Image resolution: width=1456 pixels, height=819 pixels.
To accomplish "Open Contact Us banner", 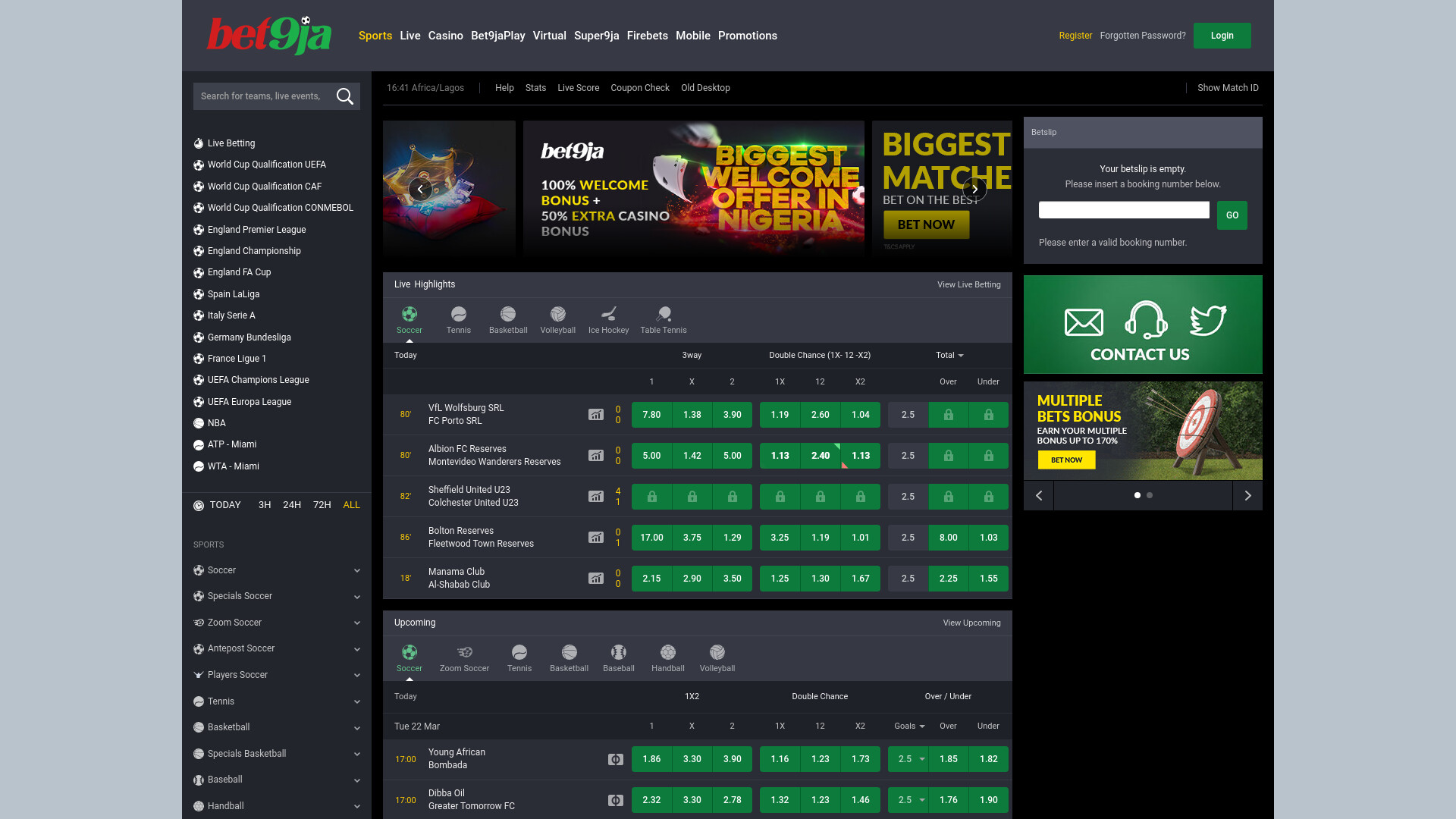I will (x=1143, y=325).
